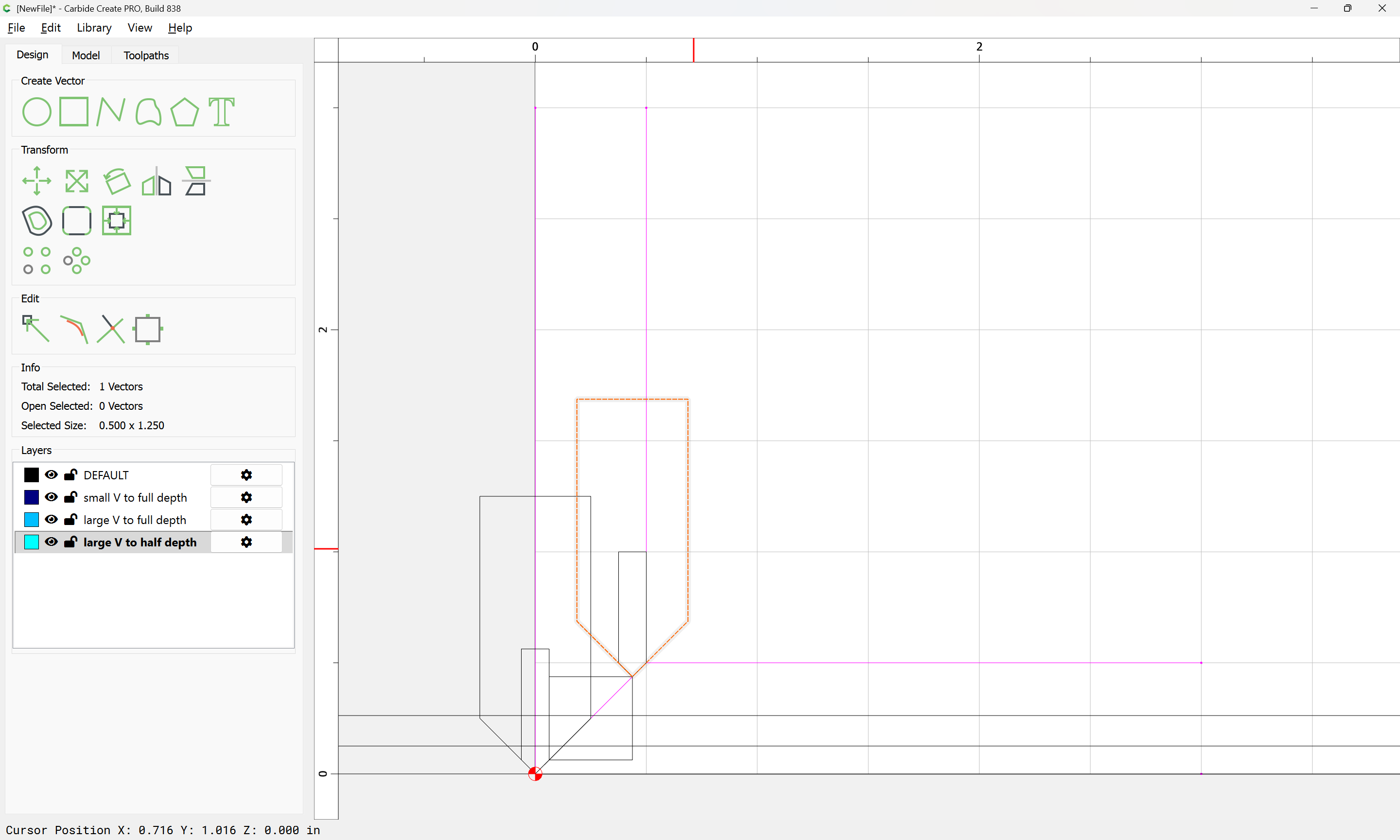Click the Move transform tool
Screen dimensions: 1400x840
[36, 181]
